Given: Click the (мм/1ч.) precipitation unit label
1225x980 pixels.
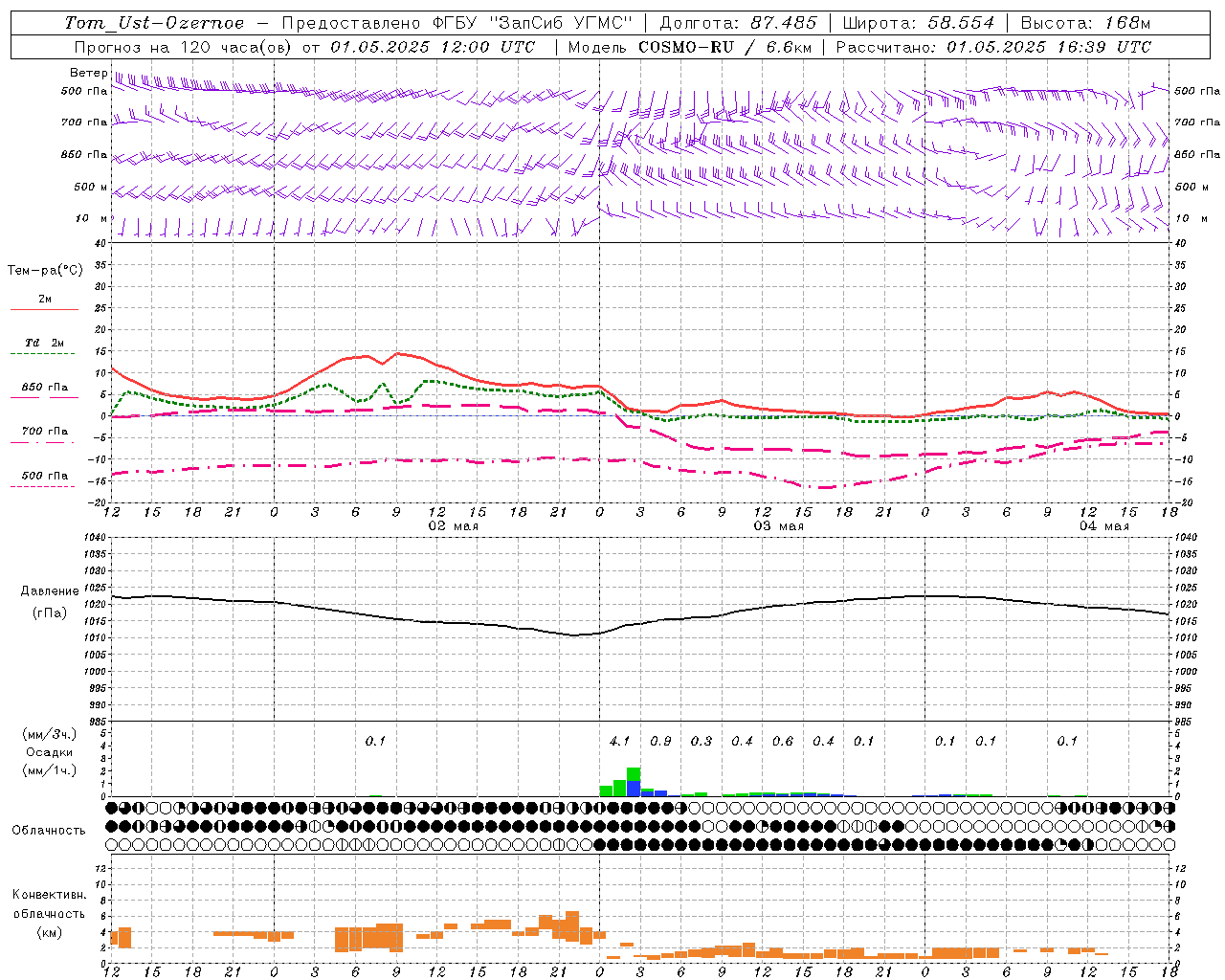Looking at the screenshot, I should pos(50,770).
